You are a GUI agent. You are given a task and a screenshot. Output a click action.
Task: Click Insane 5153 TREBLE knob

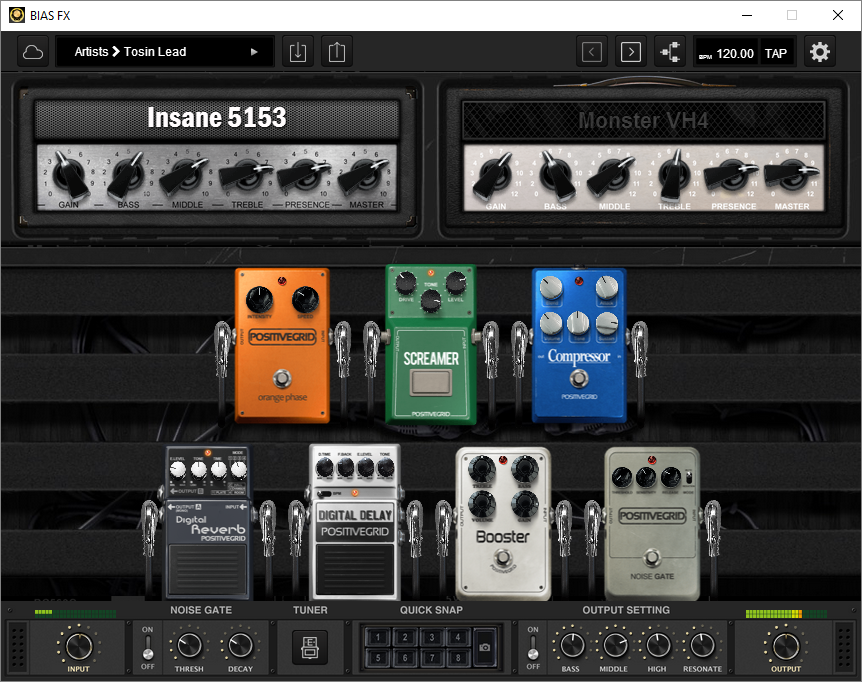tap(246, 175)
